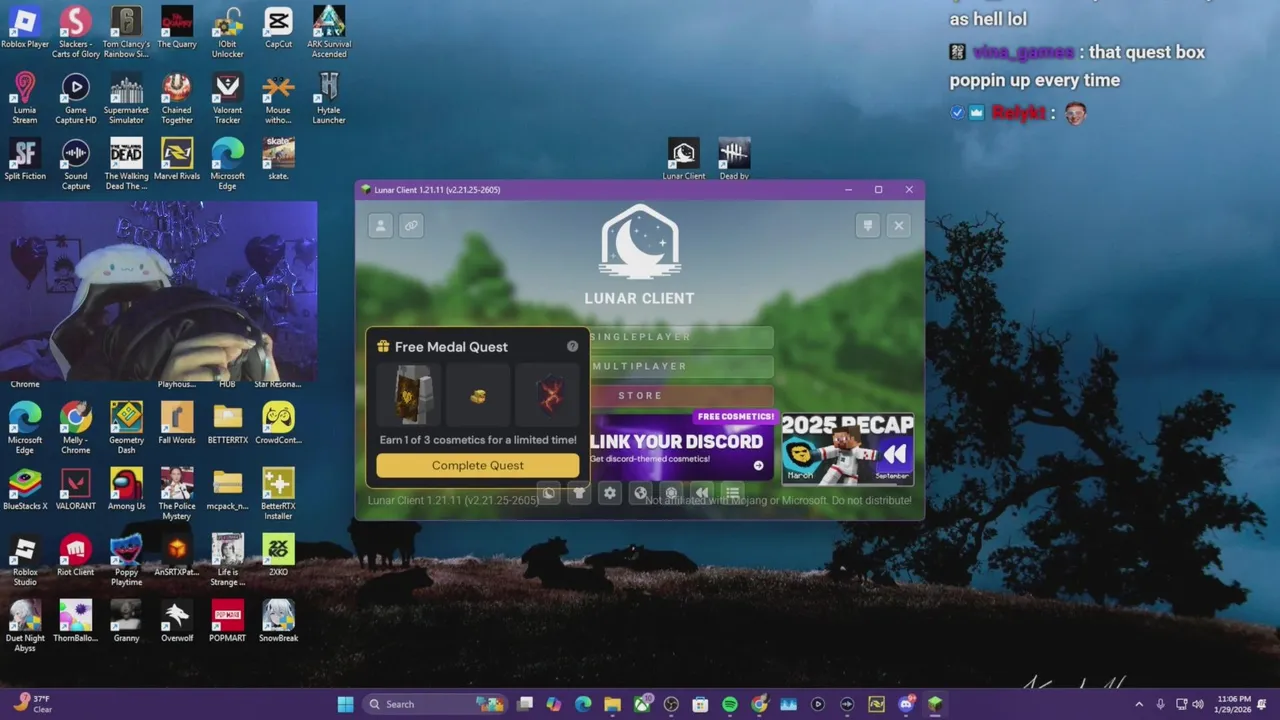Launch Chained Together desktop shortcut
The width and height of the screenshot is (1280, 720).
pos(177,98)
